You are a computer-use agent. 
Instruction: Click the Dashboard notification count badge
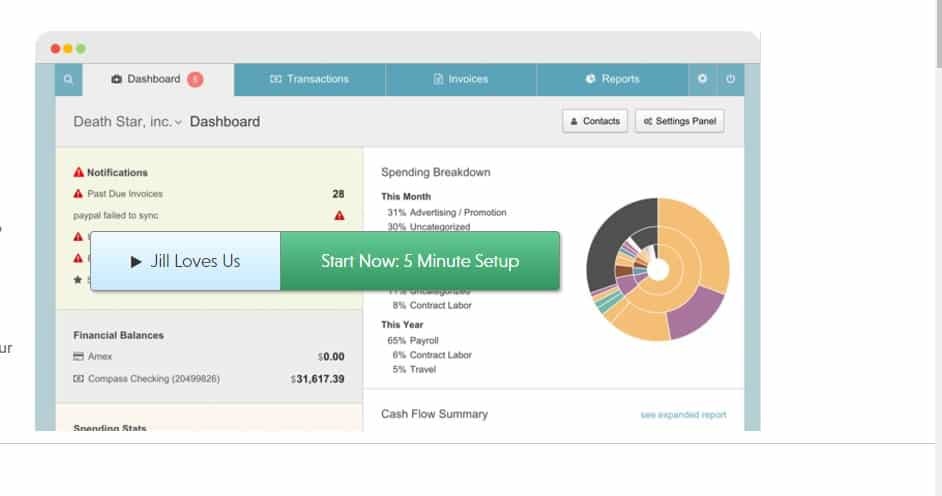[195, 79]
